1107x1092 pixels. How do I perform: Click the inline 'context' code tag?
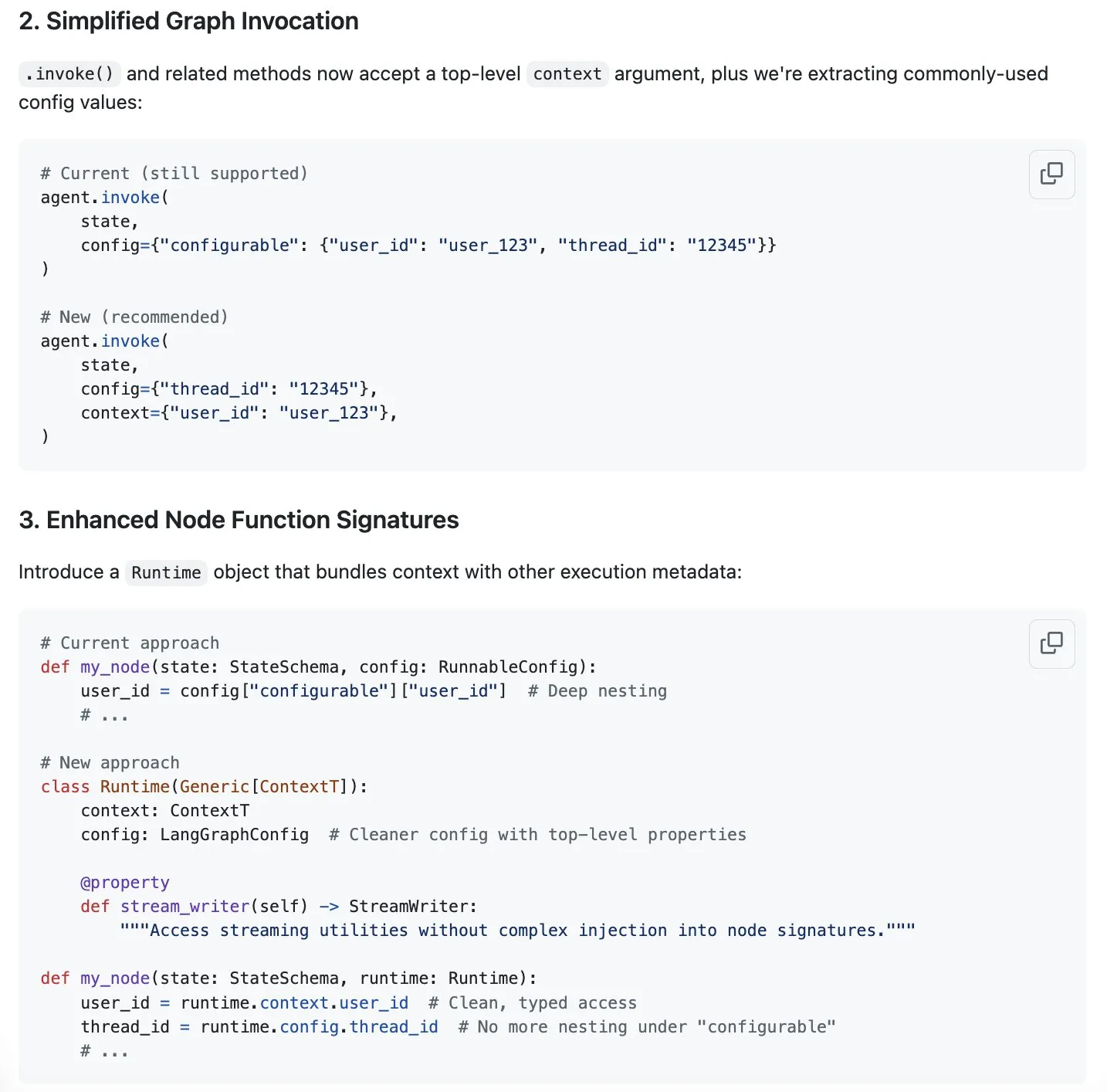[x=567, y=74]
